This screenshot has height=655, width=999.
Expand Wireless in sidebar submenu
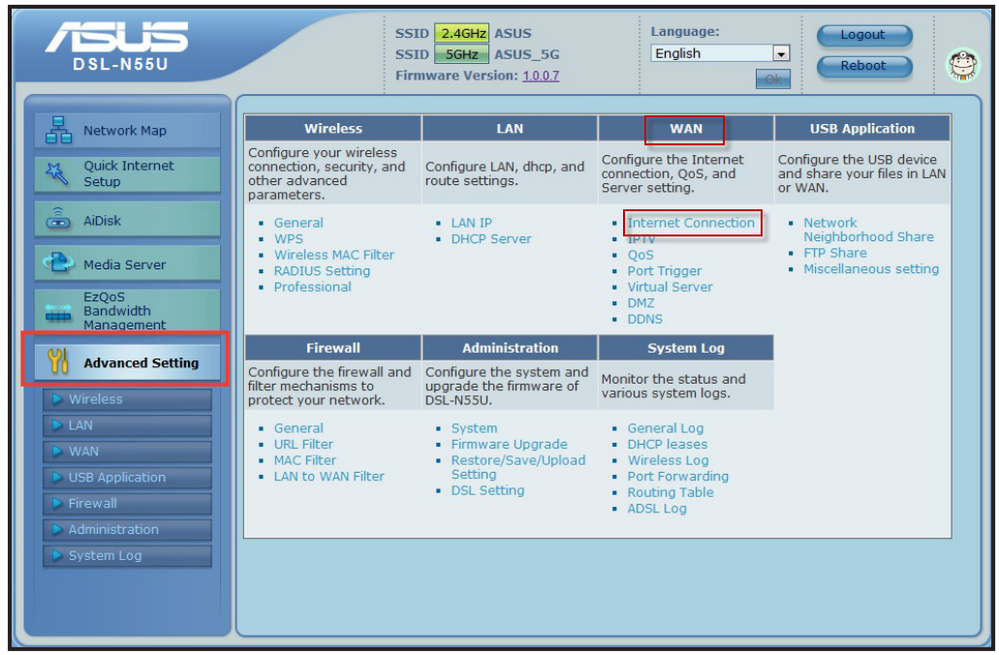point(127,399)
